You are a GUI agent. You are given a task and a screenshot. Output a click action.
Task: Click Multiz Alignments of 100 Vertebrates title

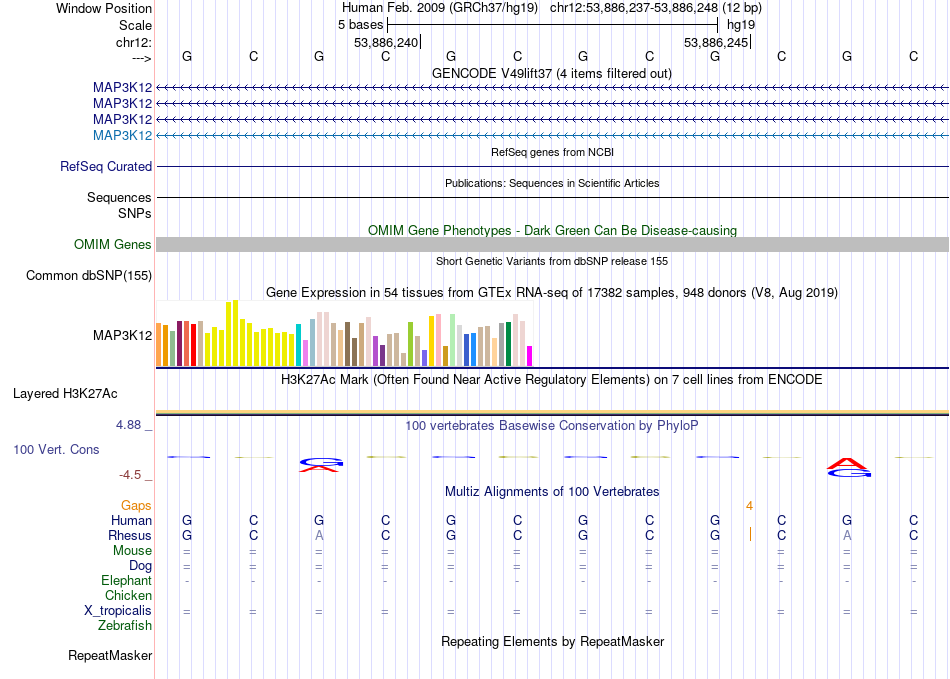(x=552, y=491)
